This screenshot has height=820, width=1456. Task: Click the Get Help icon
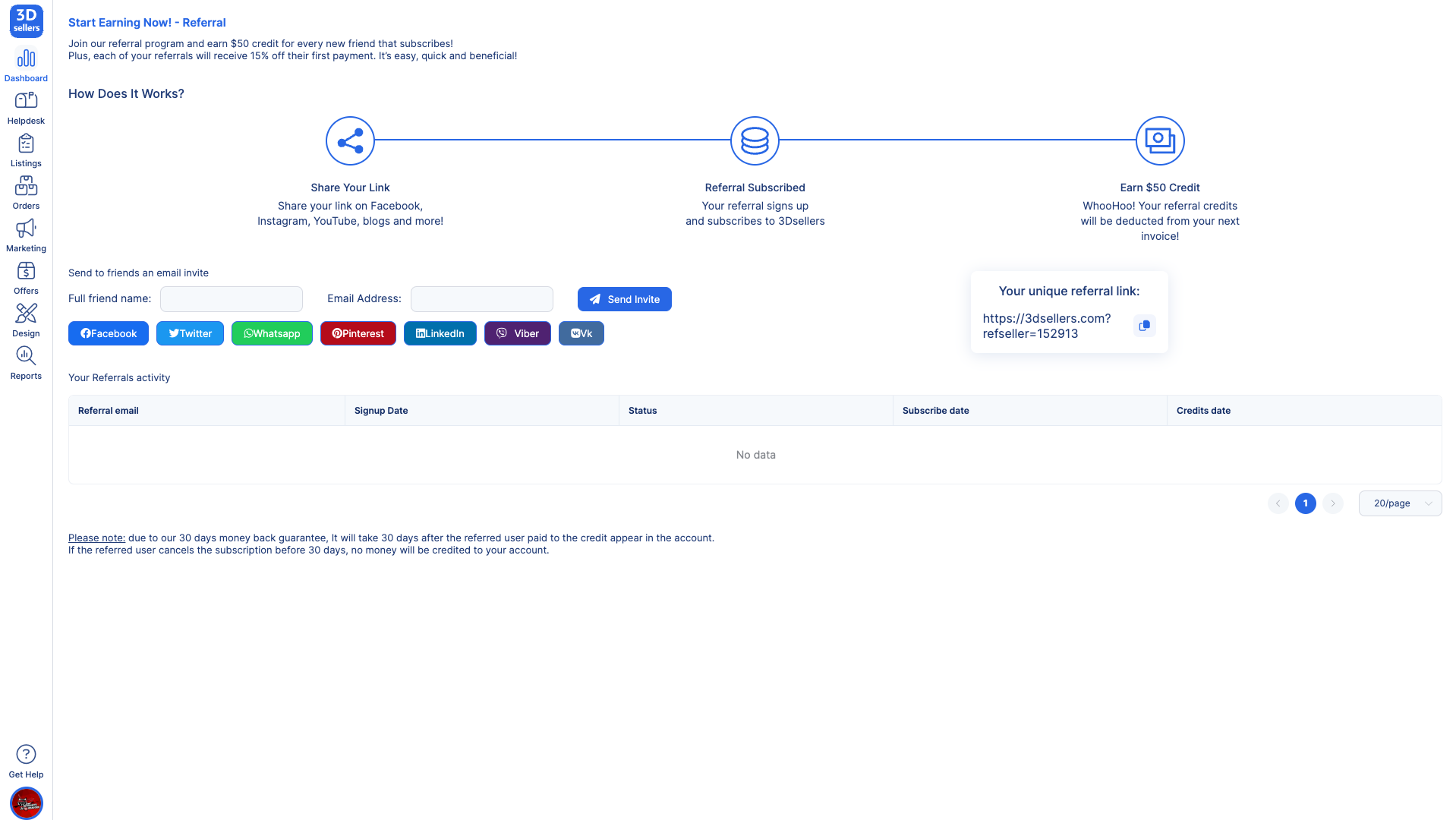pos(26,755)
